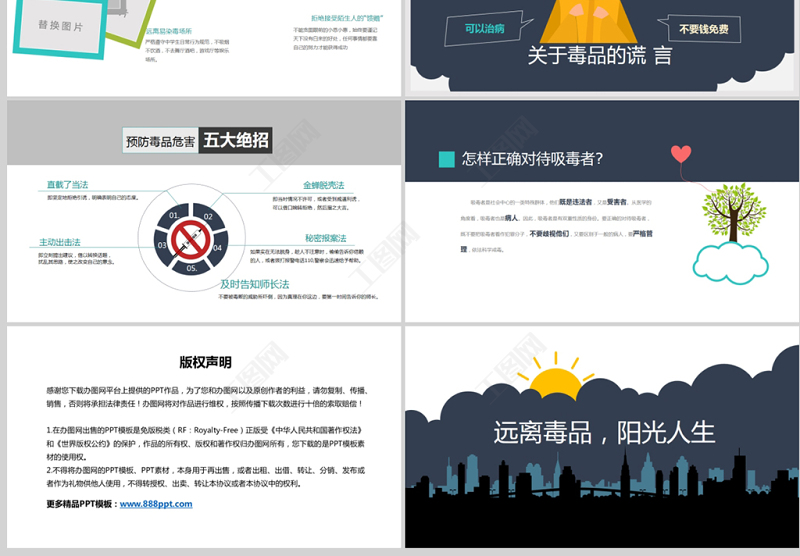This screenshot has height=556, width=800.
Task: Click the red heart balloon icon
Action: pyautogui.click(x=681, y=154)
